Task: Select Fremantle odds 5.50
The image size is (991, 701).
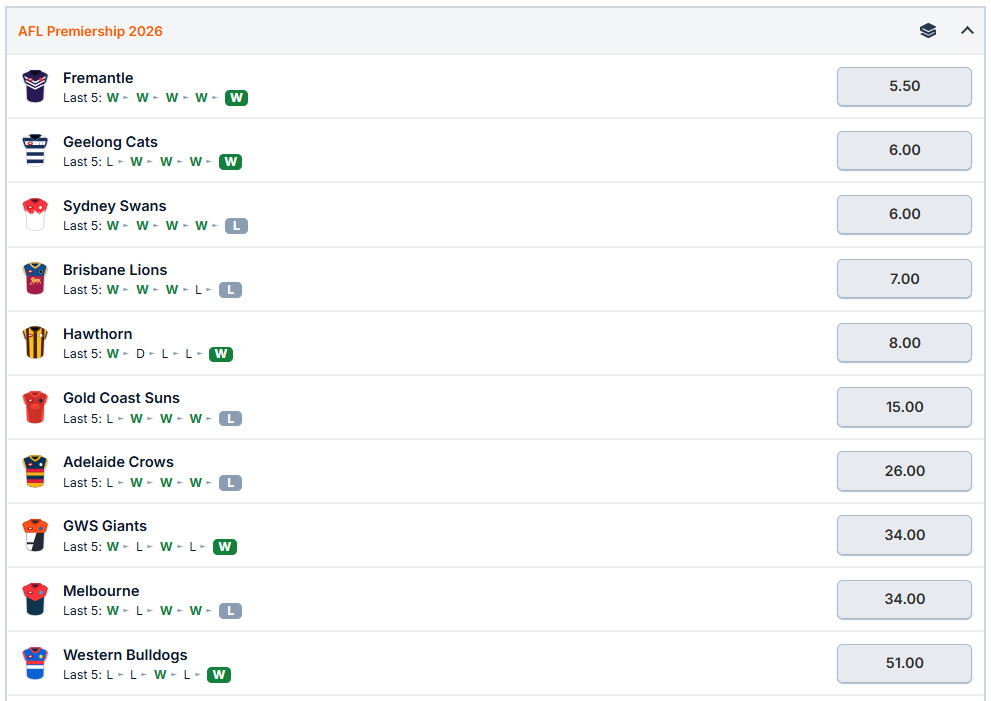Action: pyautogui.click(x=904, y=87)
